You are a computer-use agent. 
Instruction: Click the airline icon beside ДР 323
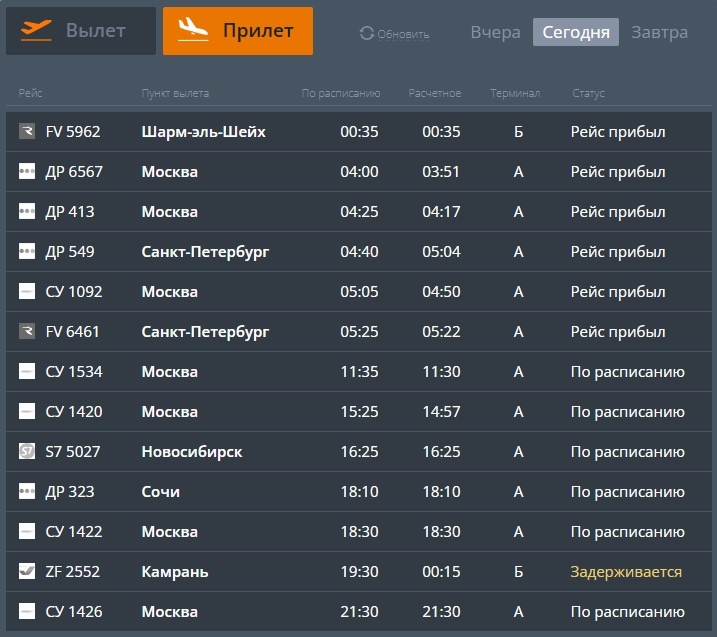point(27,492)
